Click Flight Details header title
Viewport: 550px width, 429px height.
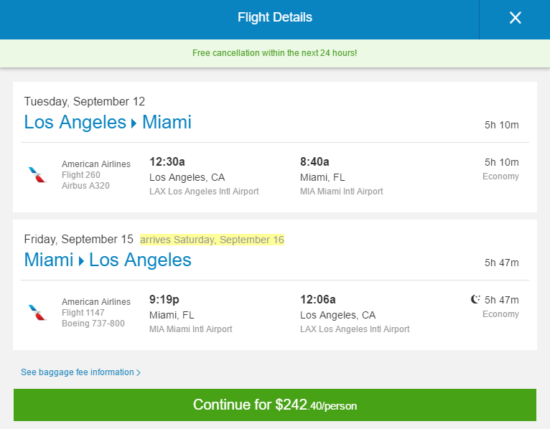(x=275, y=17)
